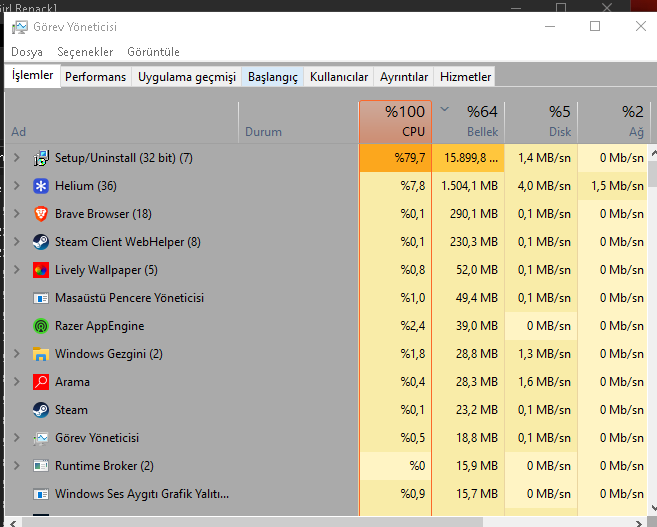Viewport: 657px width, 527px height.
Task: Switch to the Performans tab
Action: (x=96, y=77)
